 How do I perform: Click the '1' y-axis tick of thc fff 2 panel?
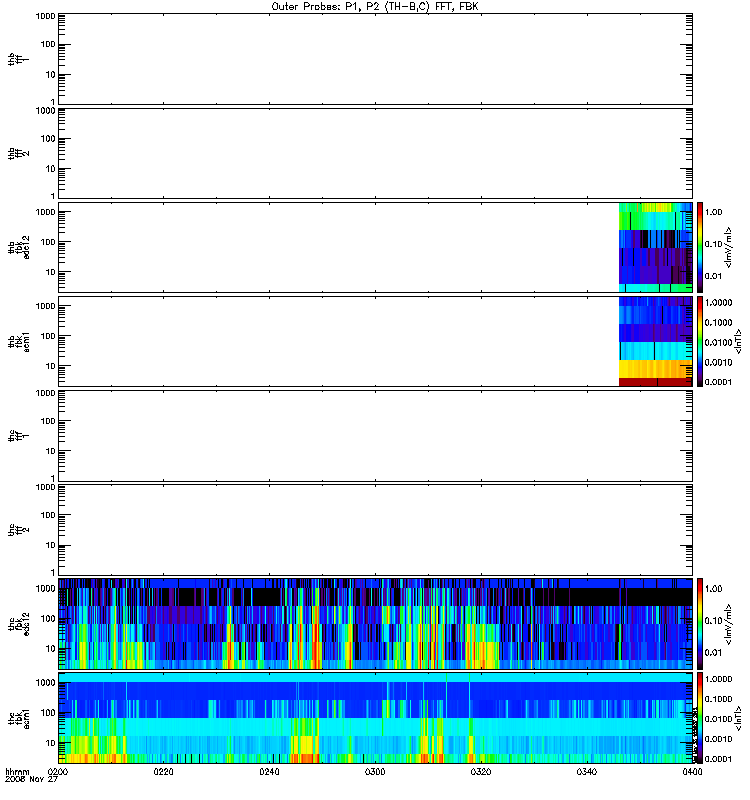click(53, 572)
